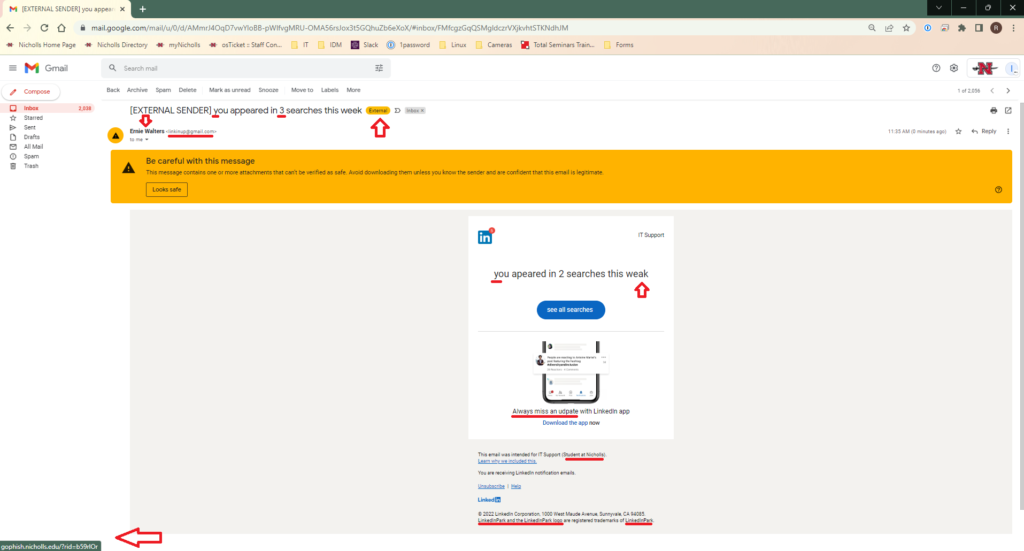Star this email message

[958, 131]
